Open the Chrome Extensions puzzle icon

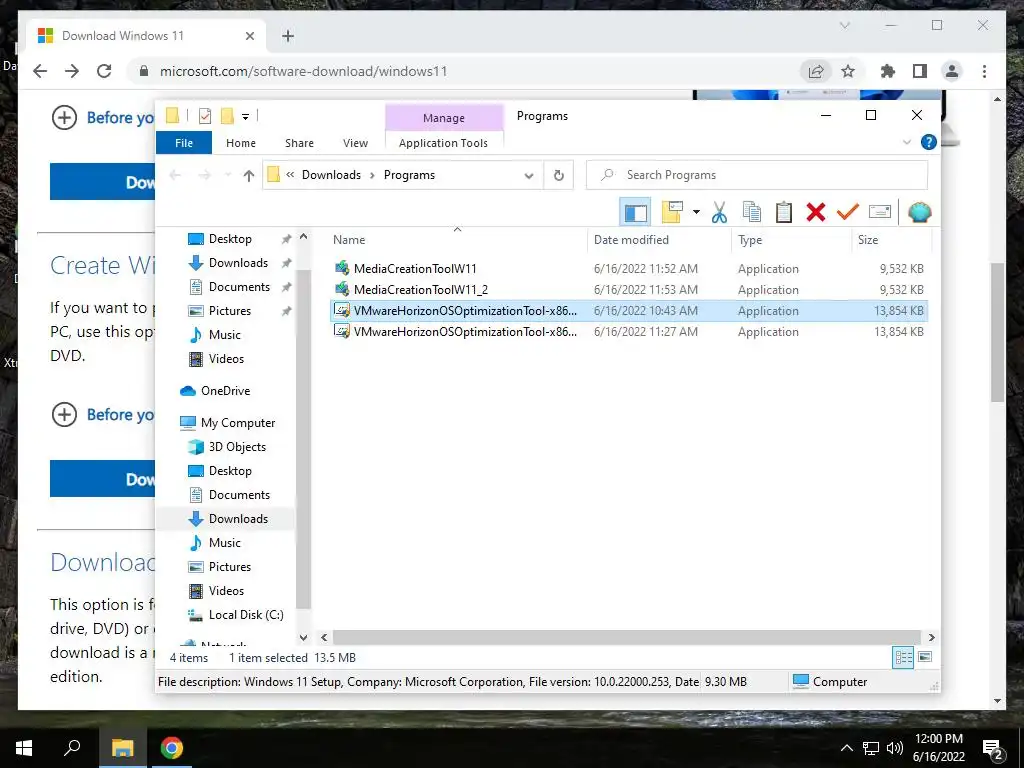tap(888, 71)
